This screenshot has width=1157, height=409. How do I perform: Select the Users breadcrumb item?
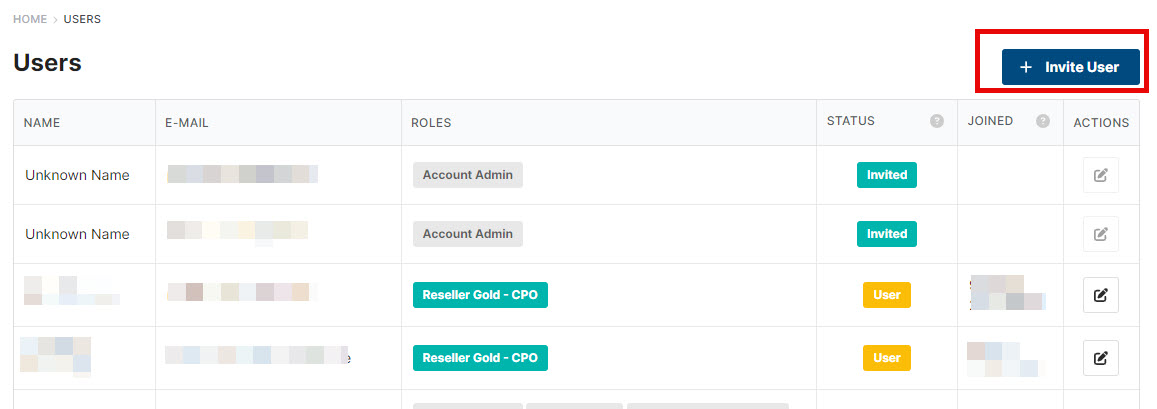pos(82,19)
